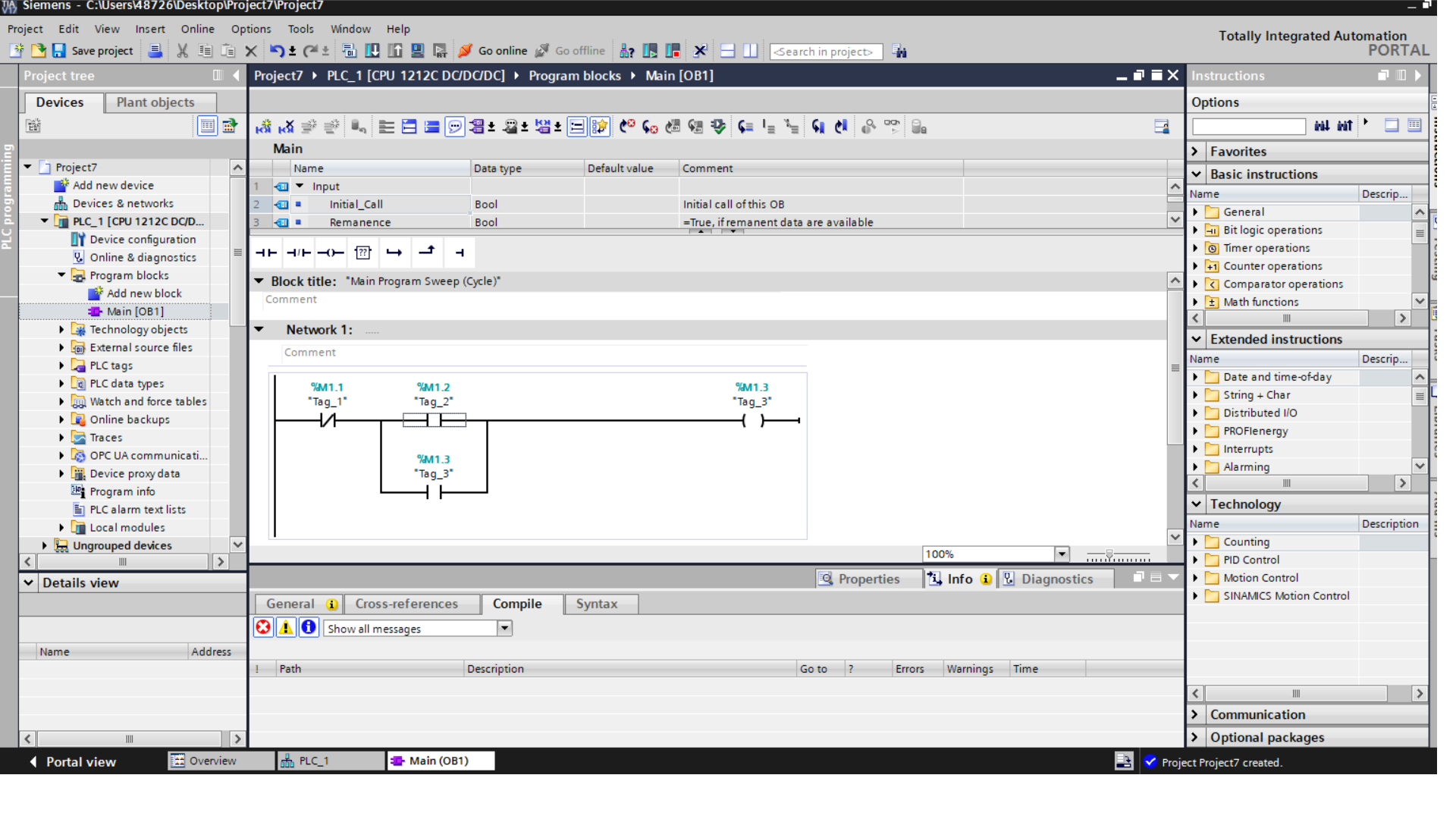The width and height of the screenshot is (1456, 819).
Task: Click the Insert network icon
Action: (x=263, y=127)
